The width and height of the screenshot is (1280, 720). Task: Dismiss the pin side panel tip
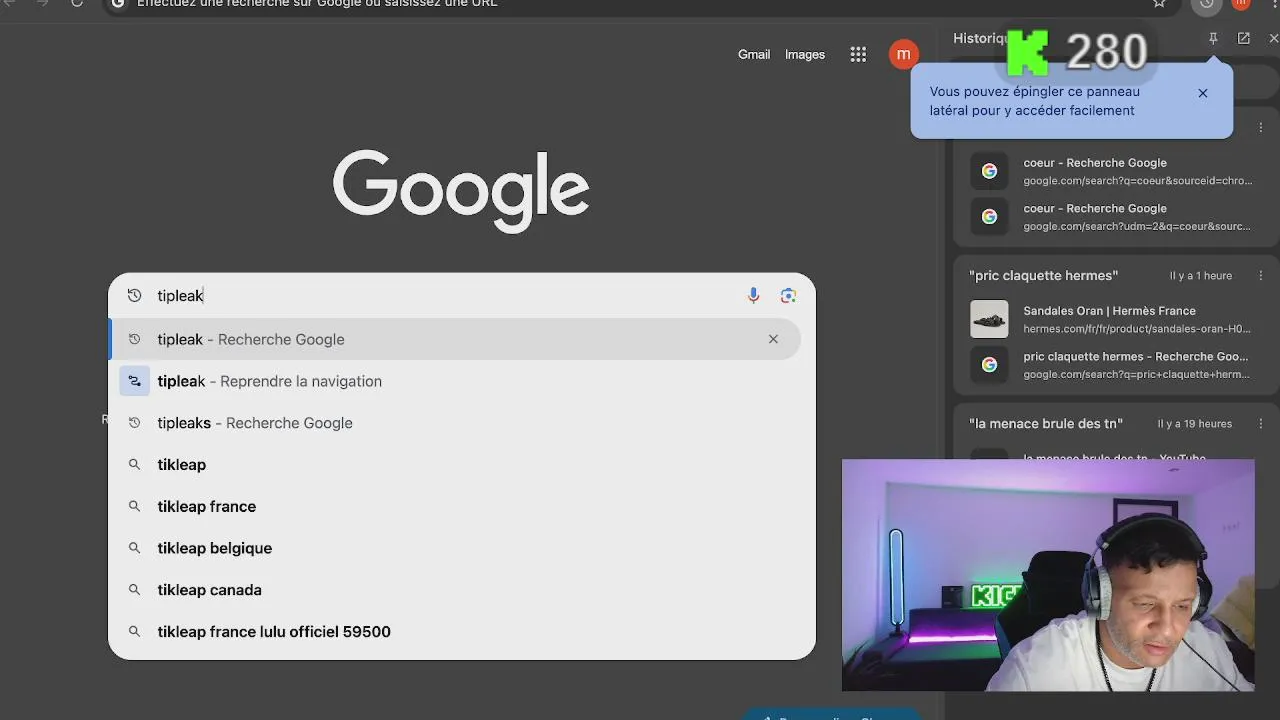click(1203, 93)
